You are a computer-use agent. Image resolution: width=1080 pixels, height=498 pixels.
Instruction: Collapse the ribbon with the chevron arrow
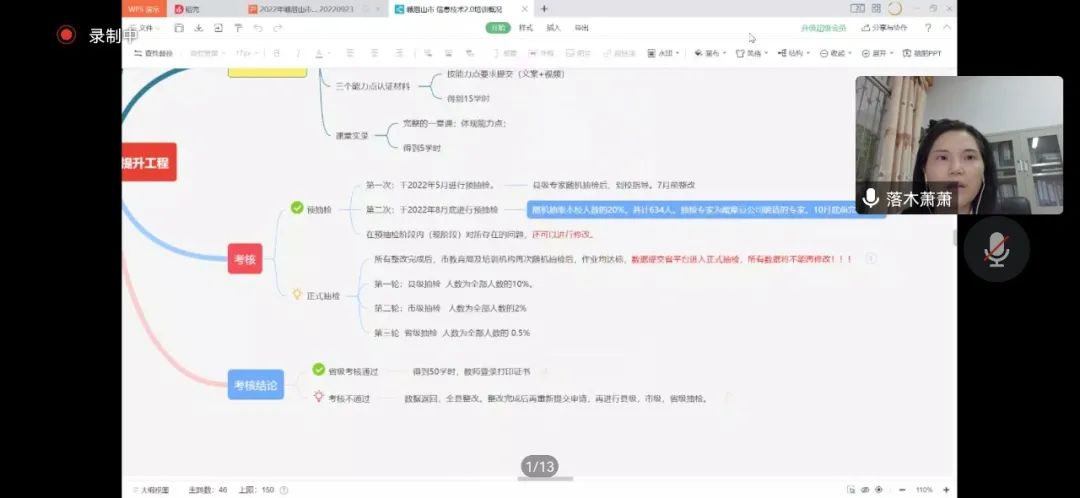pyautogui.click(x=946, y=28)
